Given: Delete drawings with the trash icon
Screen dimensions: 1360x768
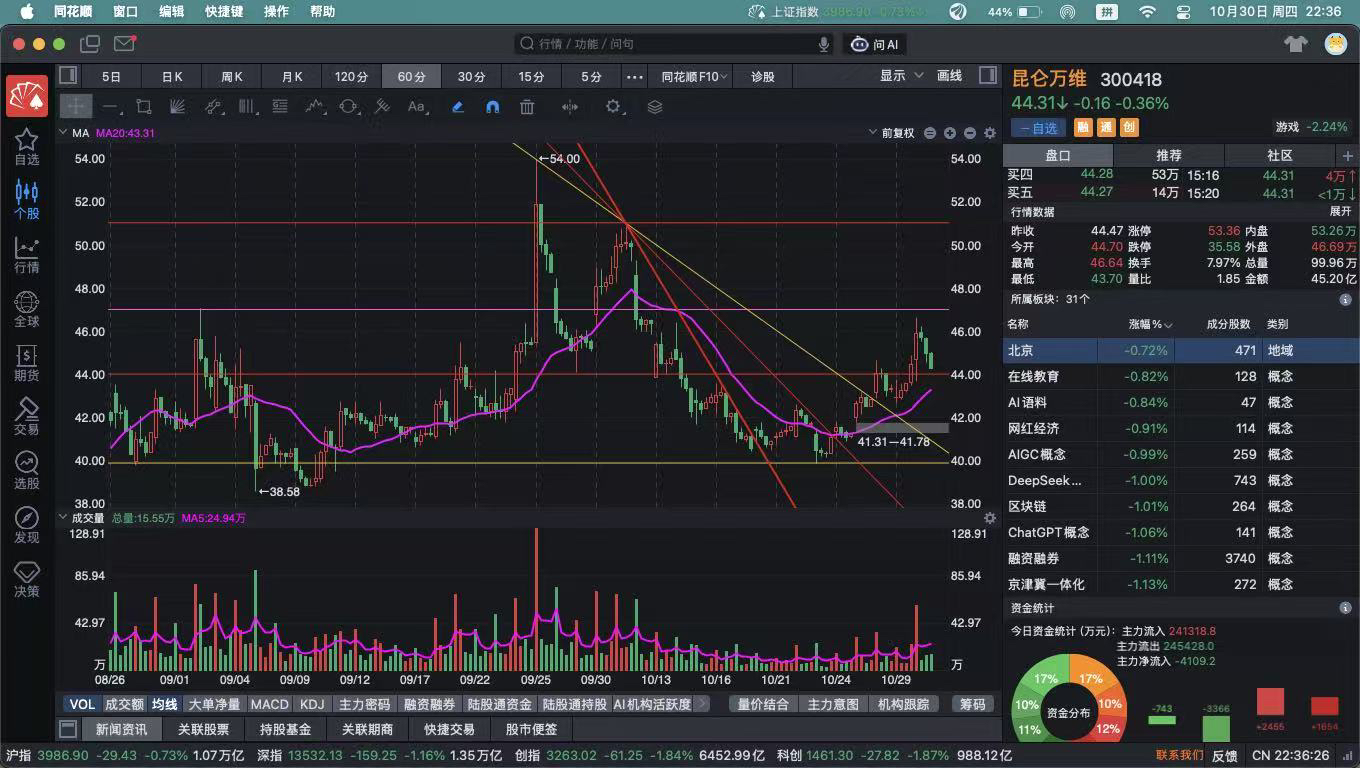Looking at the screenshot, I should tap(527, 107).
